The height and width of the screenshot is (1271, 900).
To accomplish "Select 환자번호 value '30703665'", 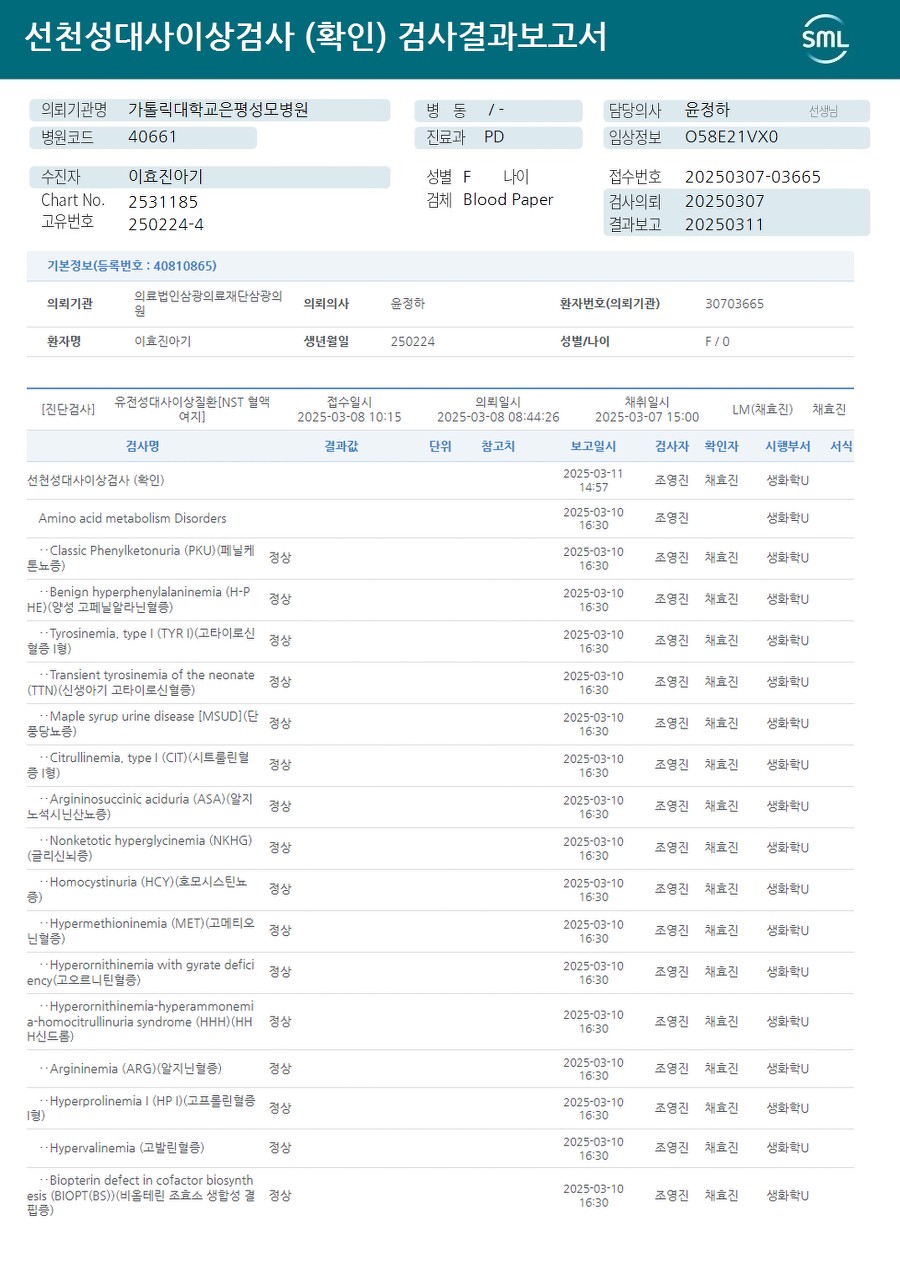I will (x=734, y=304).
